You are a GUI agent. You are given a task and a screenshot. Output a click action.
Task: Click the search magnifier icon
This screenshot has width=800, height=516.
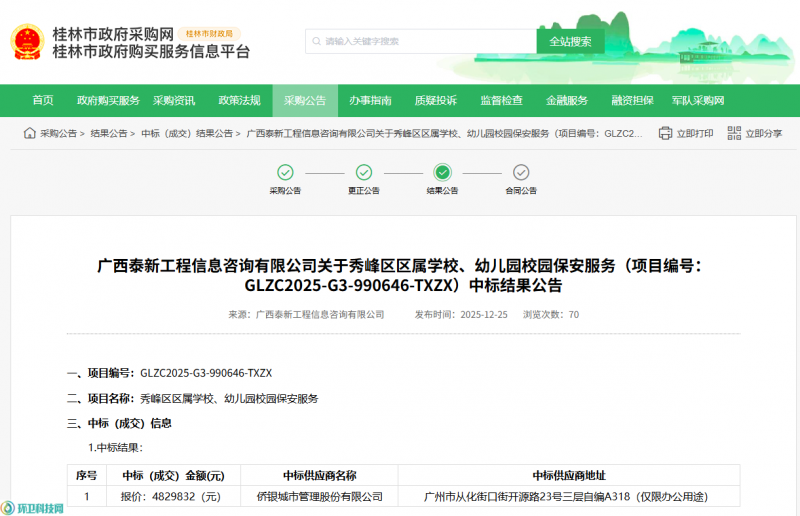coord(316,41)
